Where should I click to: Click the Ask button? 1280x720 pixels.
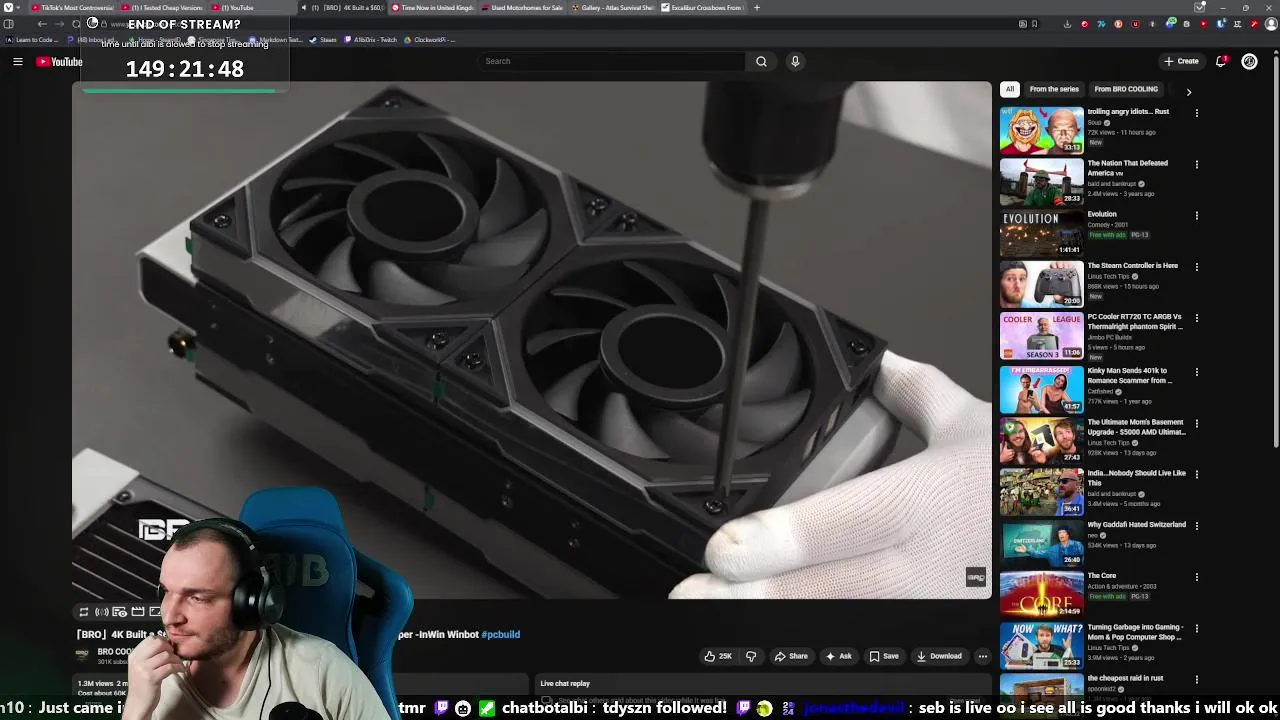pyautogui.click(x=838, y=656)
